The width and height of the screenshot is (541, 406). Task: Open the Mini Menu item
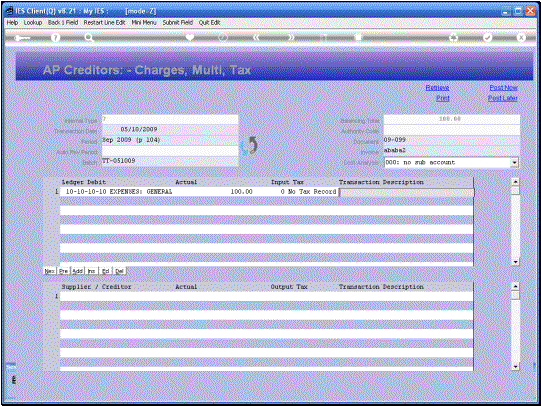[144, 22]
